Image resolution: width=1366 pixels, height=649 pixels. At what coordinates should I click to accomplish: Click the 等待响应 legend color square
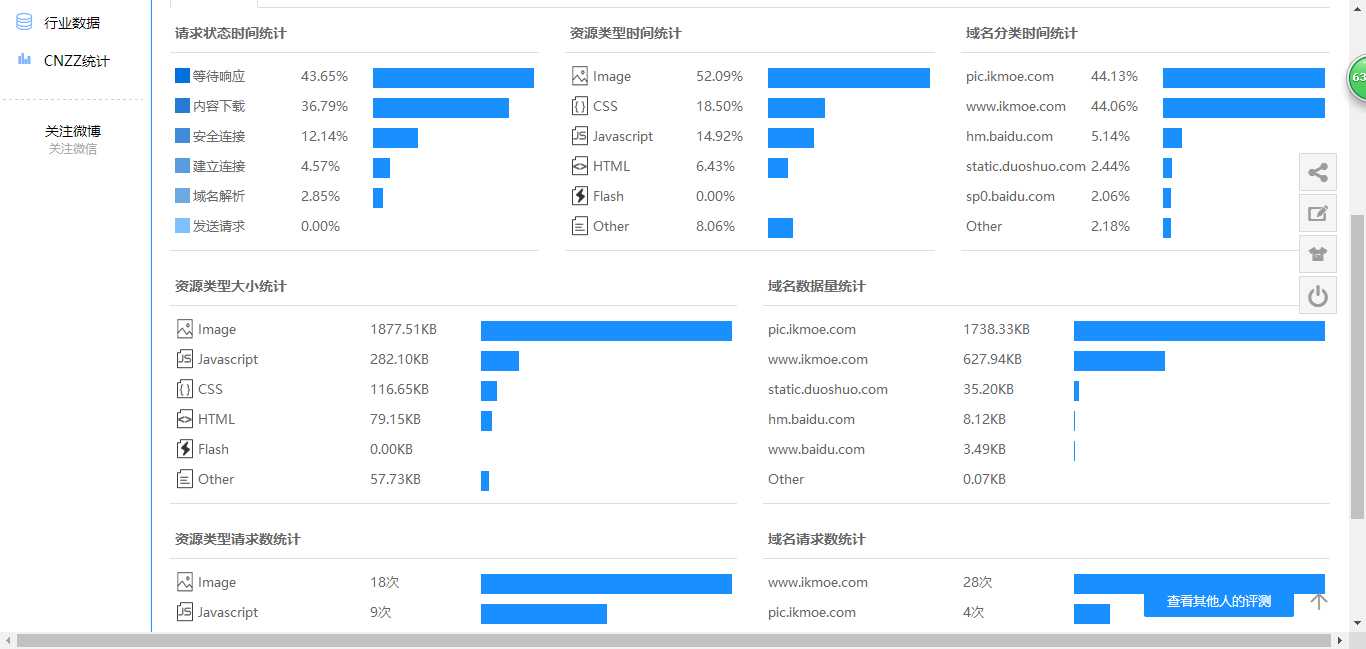[182, 76]
